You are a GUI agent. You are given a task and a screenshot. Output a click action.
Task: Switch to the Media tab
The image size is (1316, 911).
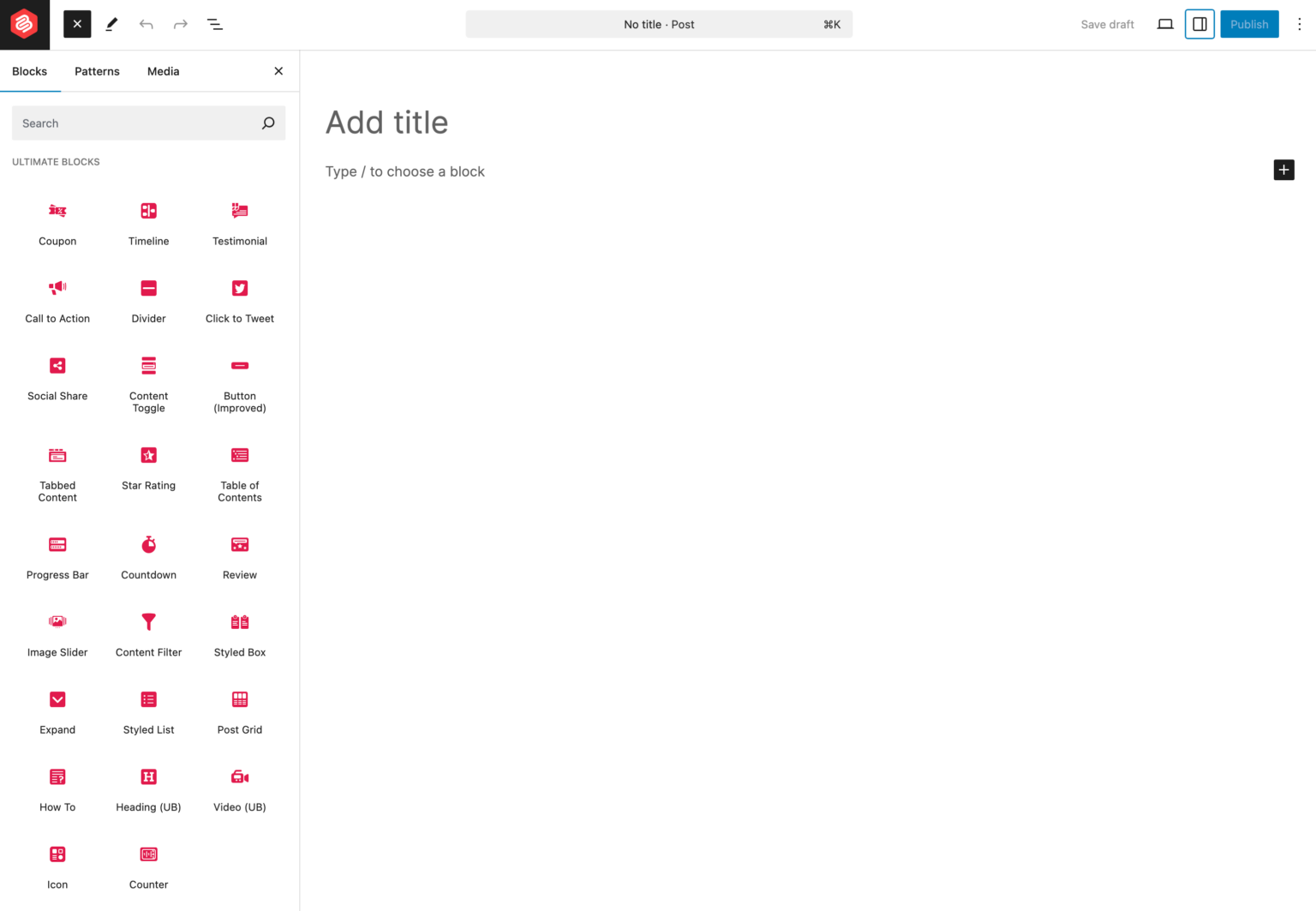163,71
